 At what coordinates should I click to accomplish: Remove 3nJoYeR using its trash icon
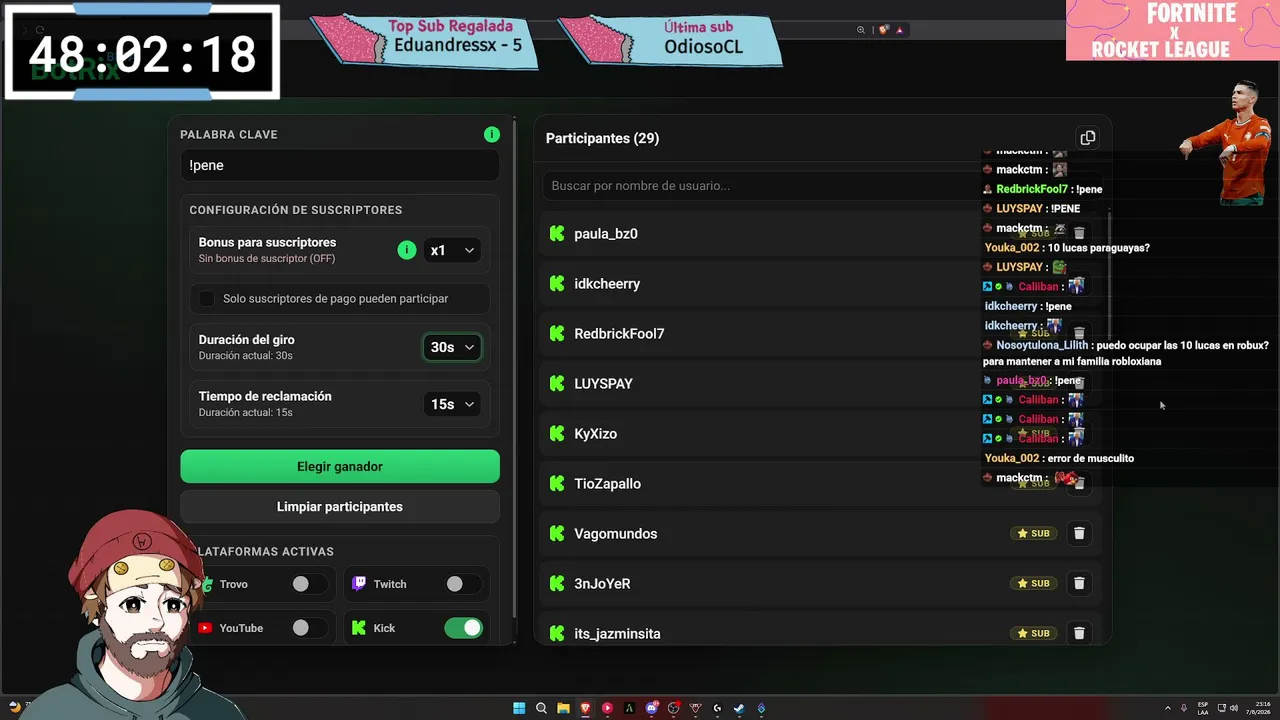[x=1079, y=583]
